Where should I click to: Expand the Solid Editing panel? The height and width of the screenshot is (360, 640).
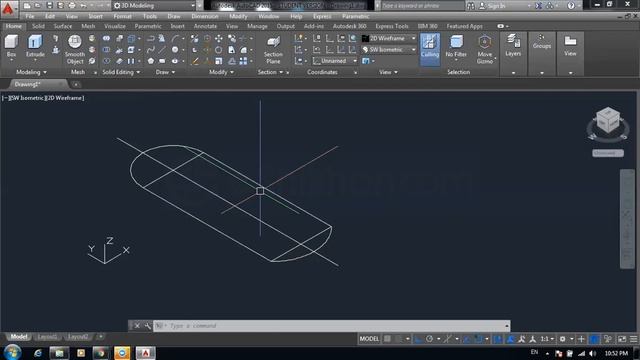click(x=121, y=72)
